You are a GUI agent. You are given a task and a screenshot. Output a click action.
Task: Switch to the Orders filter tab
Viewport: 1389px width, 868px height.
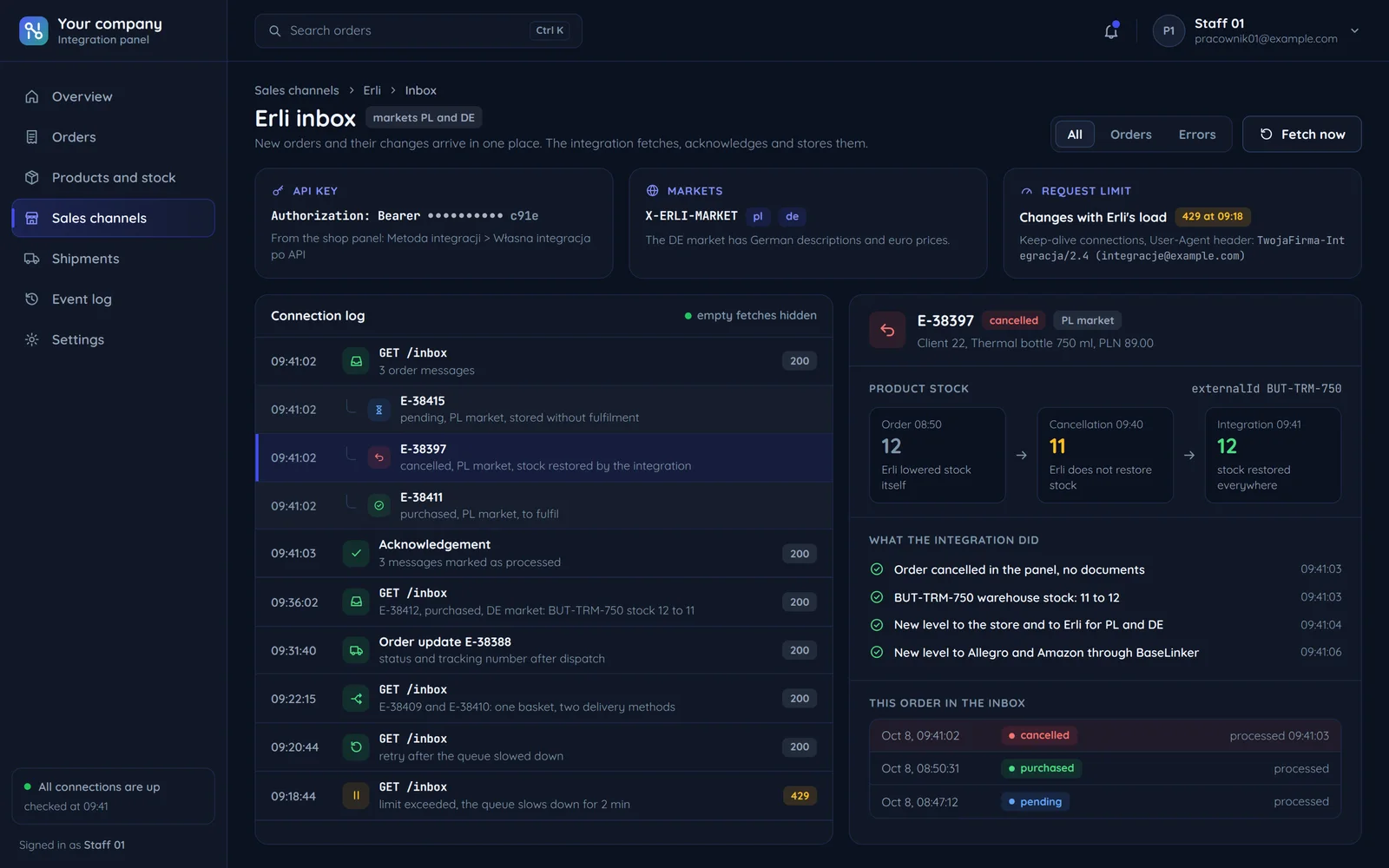pos(1130,135)
